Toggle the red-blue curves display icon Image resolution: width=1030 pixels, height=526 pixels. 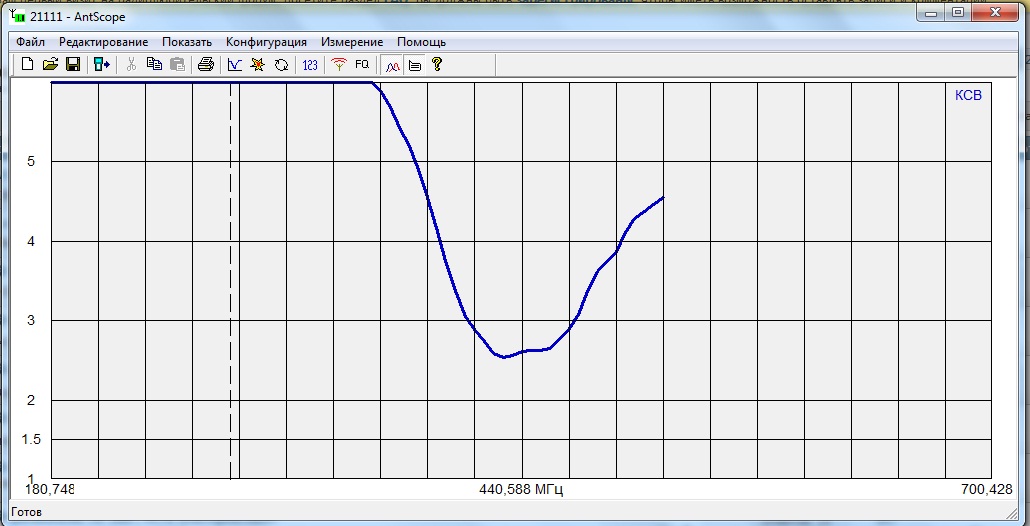[x=392, y=65]
